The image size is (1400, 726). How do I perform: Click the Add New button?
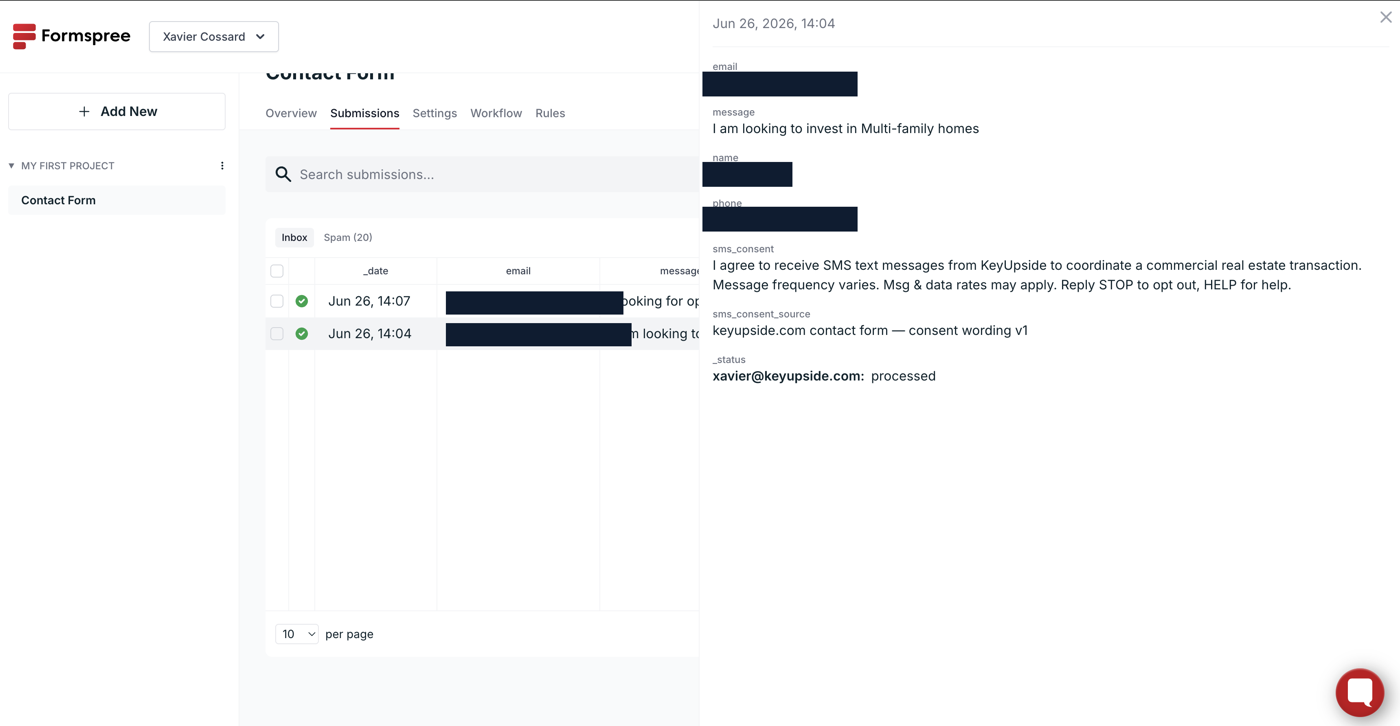coord(117,112)
